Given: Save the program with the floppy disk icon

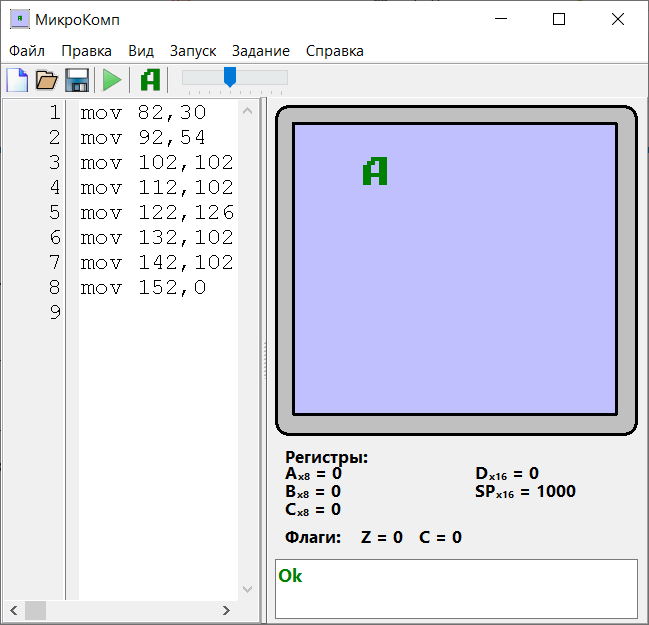Looking at the screenshot, I should click(x=77, y=80).
